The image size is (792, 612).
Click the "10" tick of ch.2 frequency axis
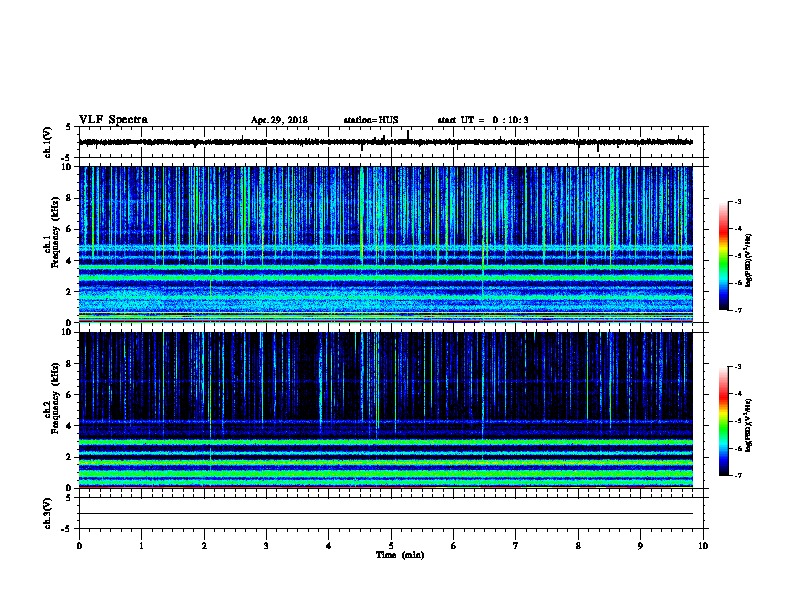tap(67, 332)
